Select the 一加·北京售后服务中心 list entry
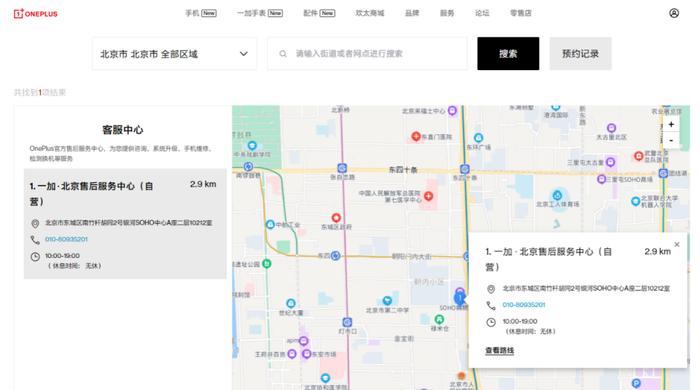The width and height of the screenshot is (700, 390). [125, 224]
